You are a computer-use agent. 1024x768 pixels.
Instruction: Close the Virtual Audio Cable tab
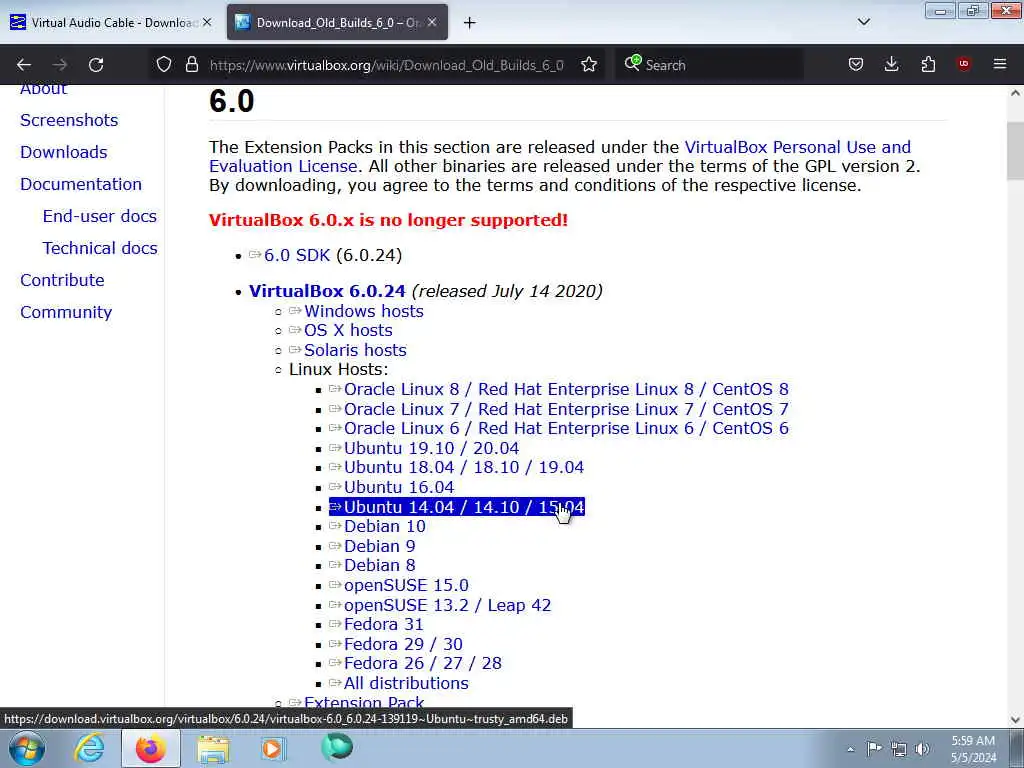pos(207,22)
